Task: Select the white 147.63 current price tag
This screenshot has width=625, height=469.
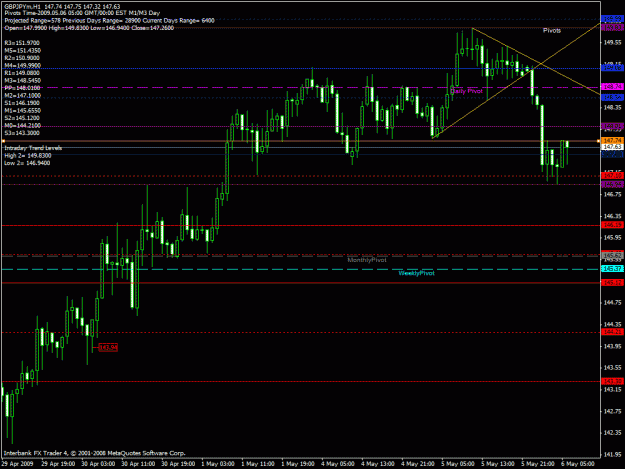Action: (612, 147)
